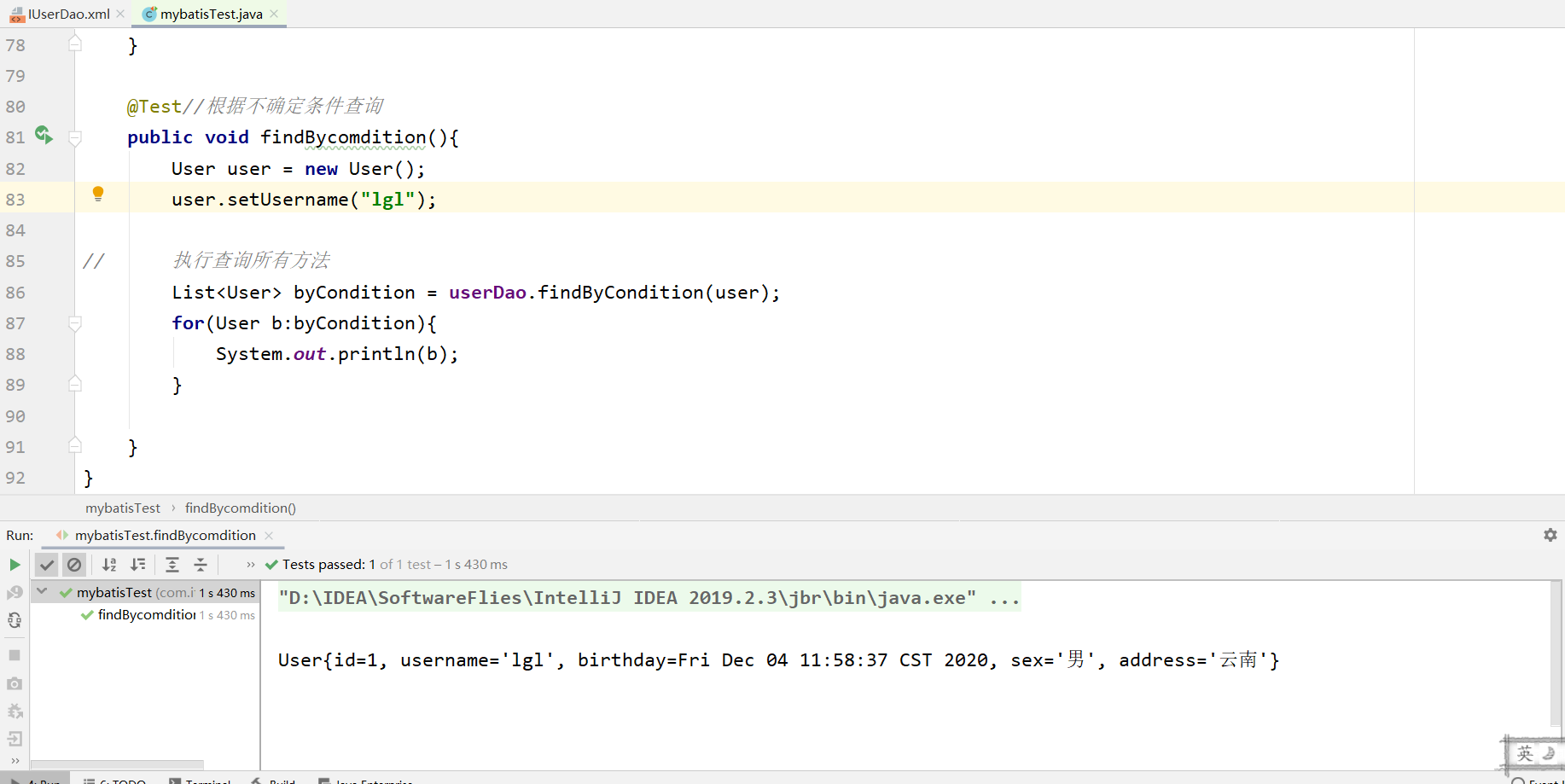Open the java.exe command line in console
Image resolution: width=1565 pixels, height=784 pixels.
649,598
